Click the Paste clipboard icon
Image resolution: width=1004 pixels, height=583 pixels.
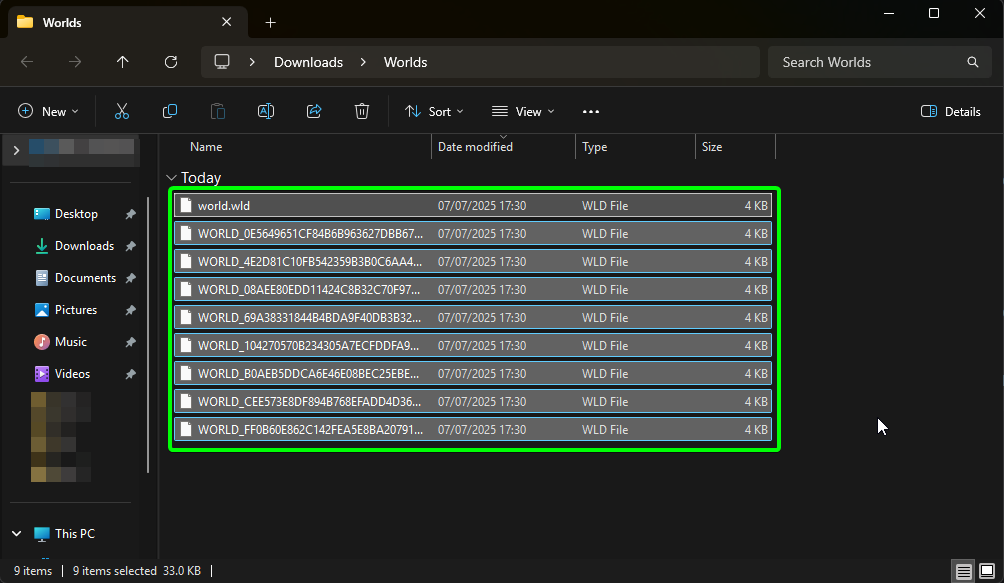point(218,111)
